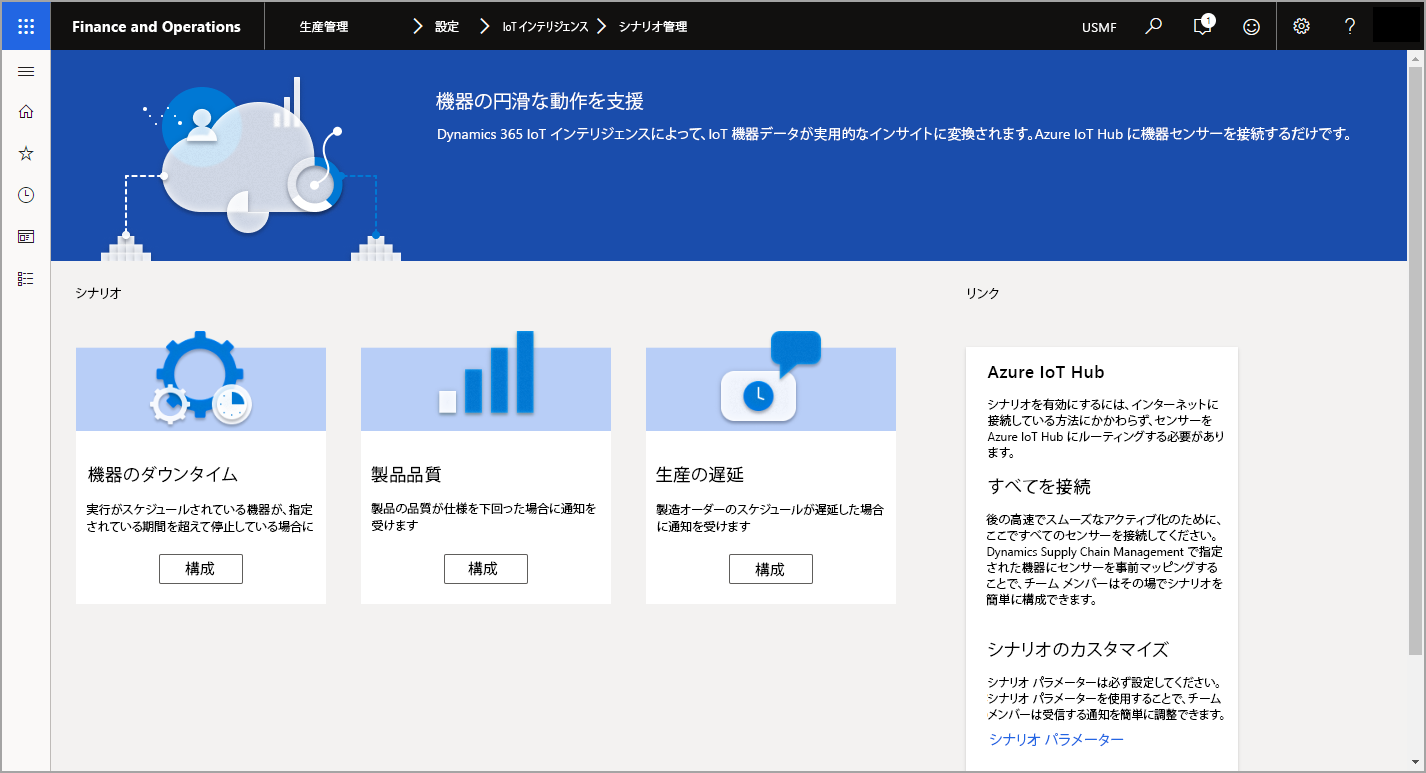Click the 機器の円滑な動作を支援 banner heading
Viewport: 1426px width, 773px height.
tap(540, 101)
